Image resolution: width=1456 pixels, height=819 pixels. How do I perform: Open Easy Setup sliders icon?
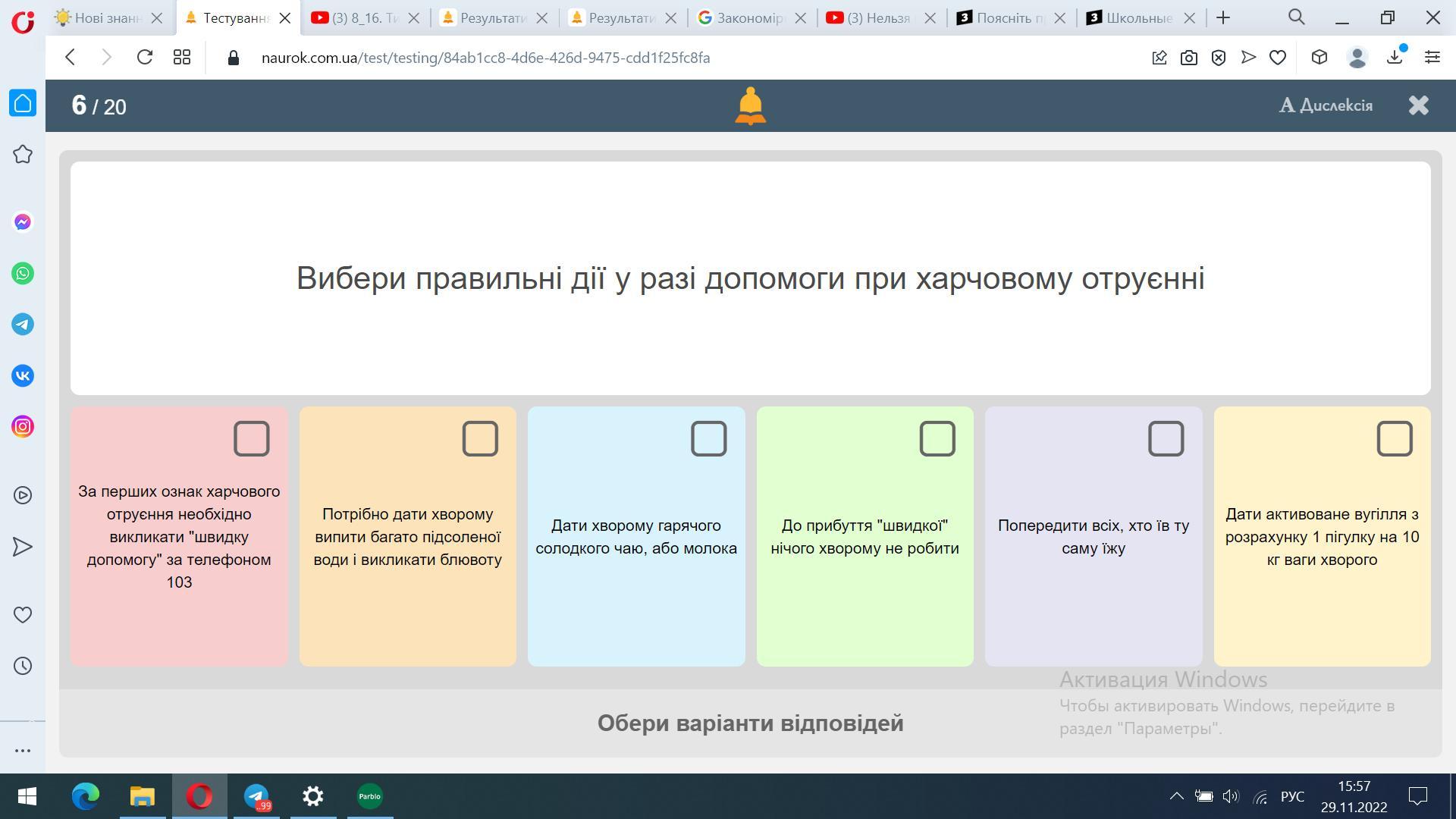point(1432,58)
